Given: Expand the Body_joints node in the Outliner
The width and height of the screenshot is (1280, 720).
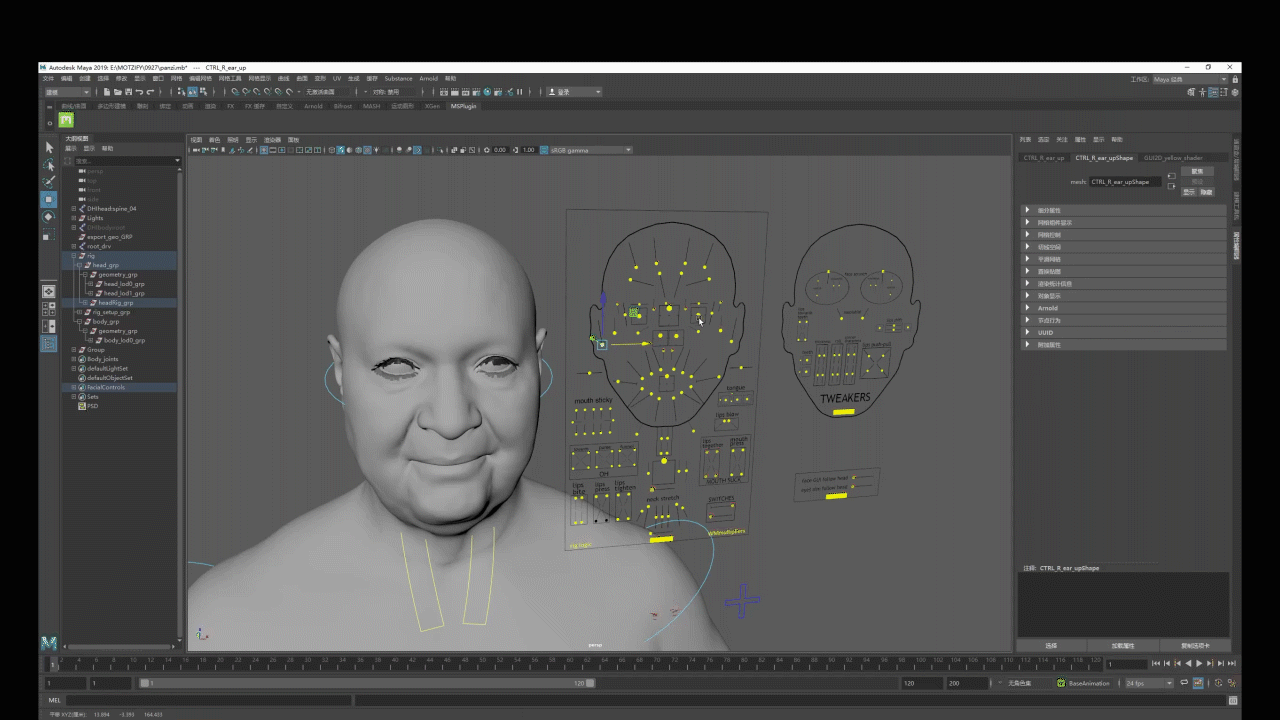Looking at the screenshot, I should click(74, 359).
